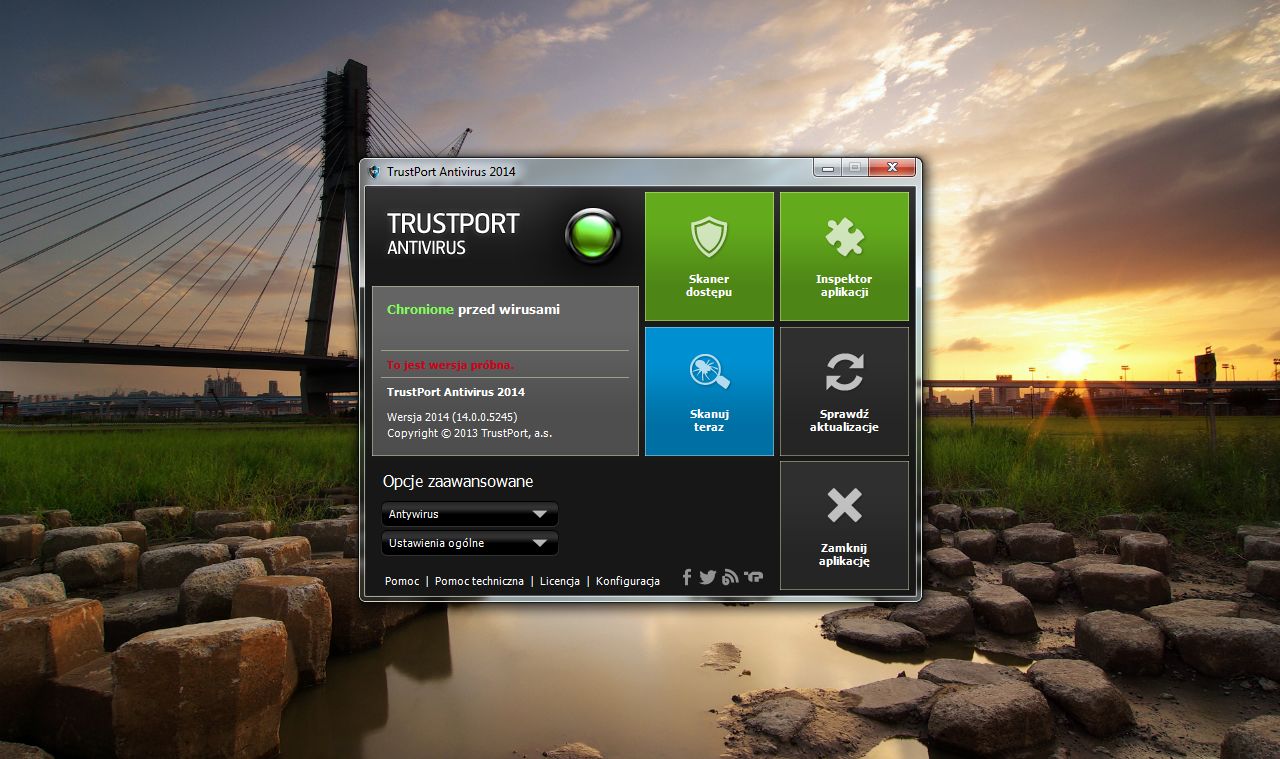The width and height of the screenshot is (1280, 759).
Task: Click the 'Chronione przed wirusami' status text
Action: (x=473, y=310)
